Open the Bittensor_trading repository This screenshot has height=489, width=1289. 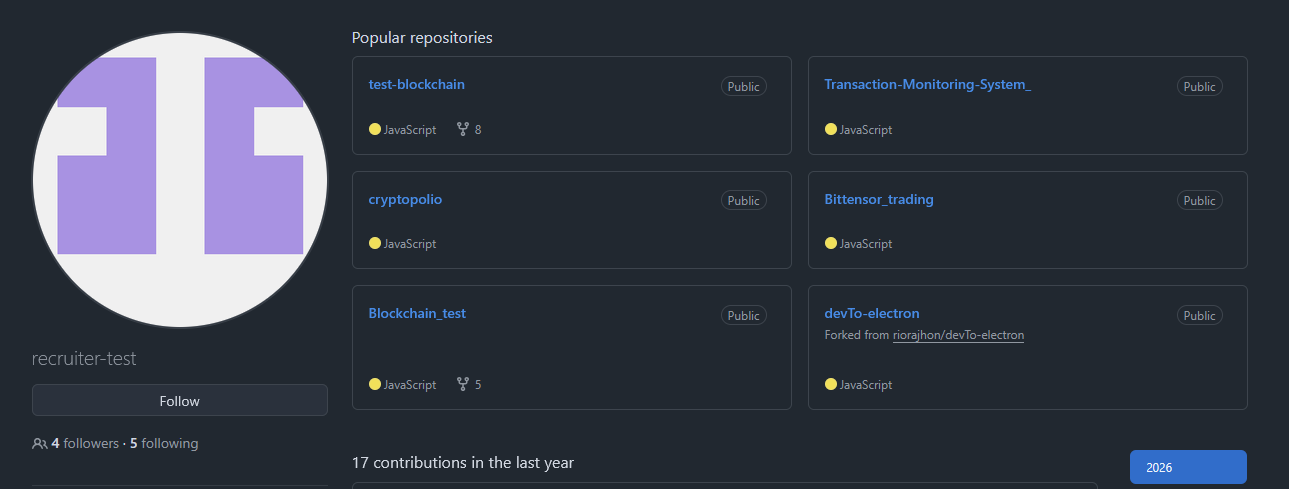pos(878,199)
